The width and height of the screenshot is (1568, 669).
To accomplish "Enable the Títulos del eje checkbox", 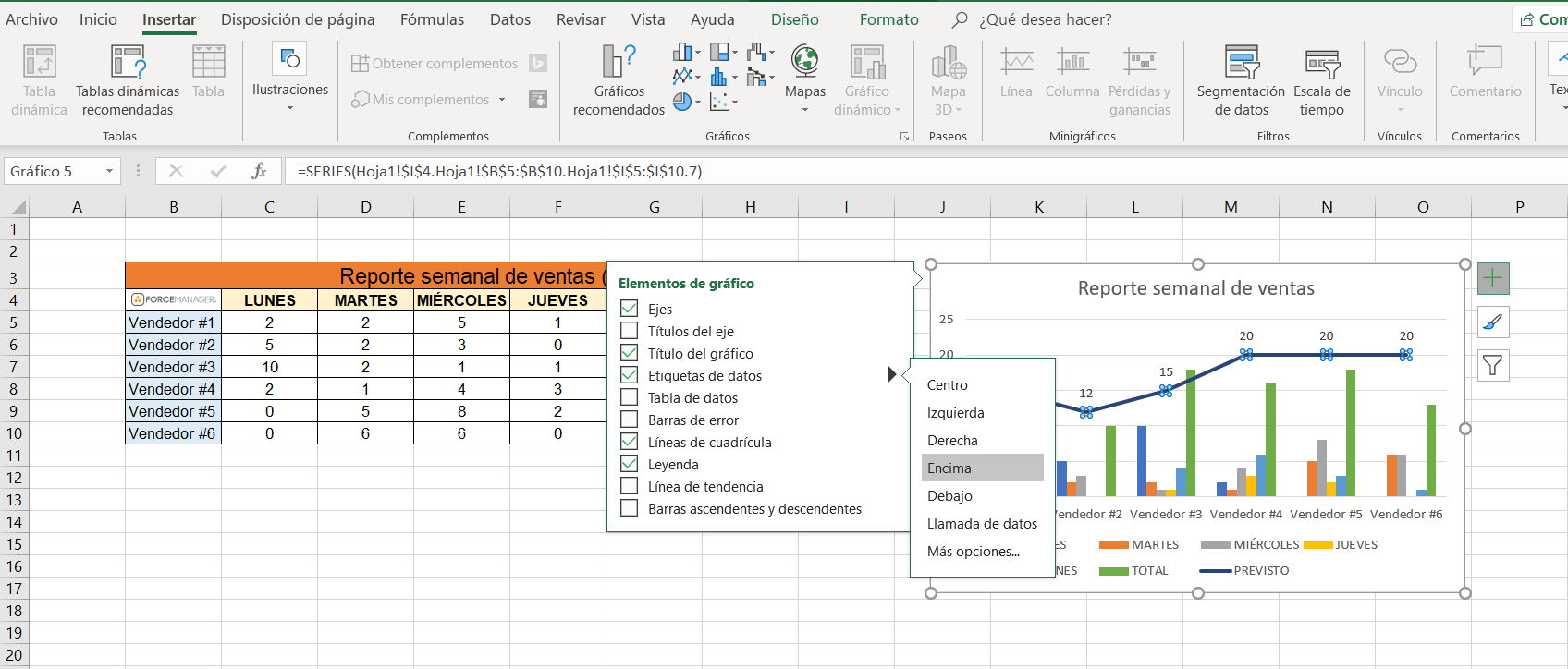I will [630, 331].
